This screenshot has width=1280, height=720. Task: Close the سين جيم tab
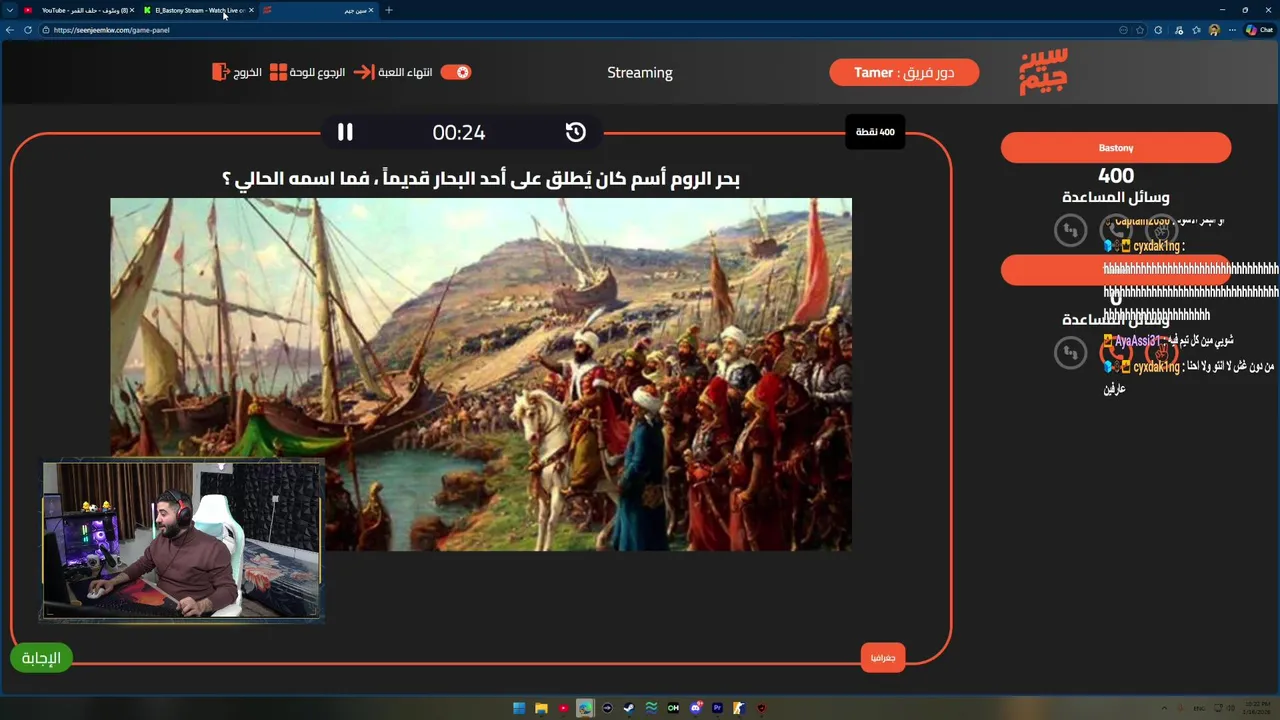coord(371,10)
